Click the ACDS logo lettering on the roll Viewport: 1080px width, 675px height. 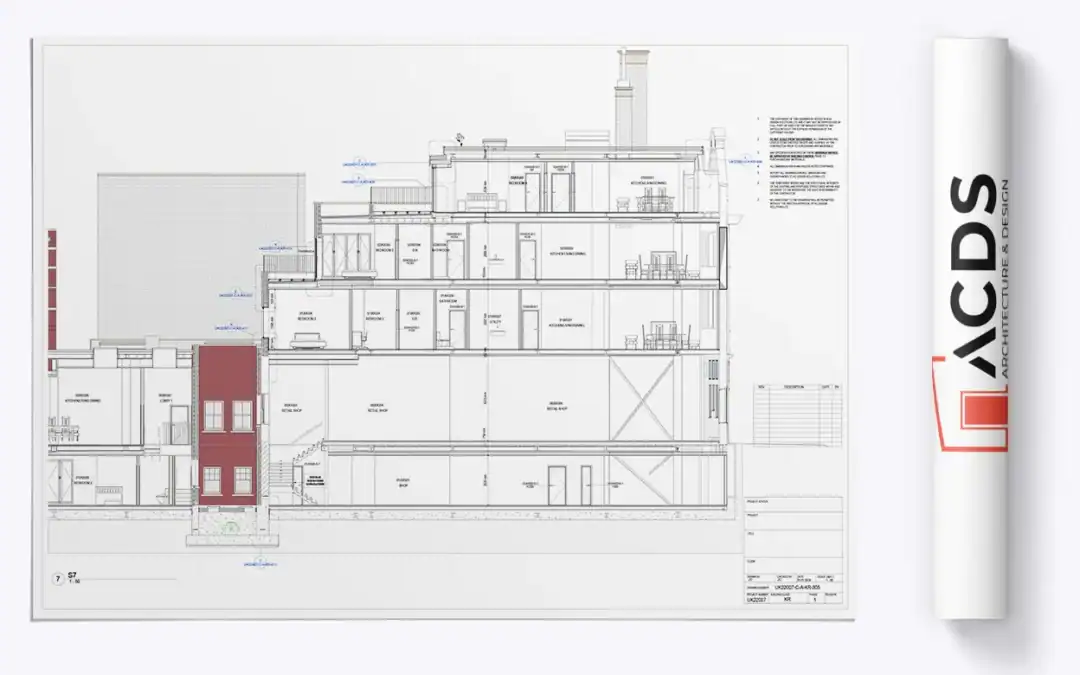[966, 278]
